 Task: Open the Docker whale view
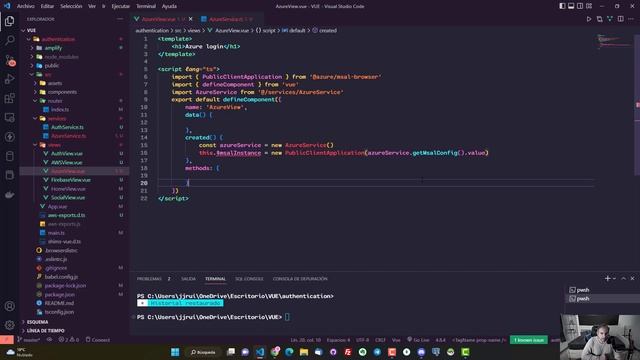tap(9, 195)
